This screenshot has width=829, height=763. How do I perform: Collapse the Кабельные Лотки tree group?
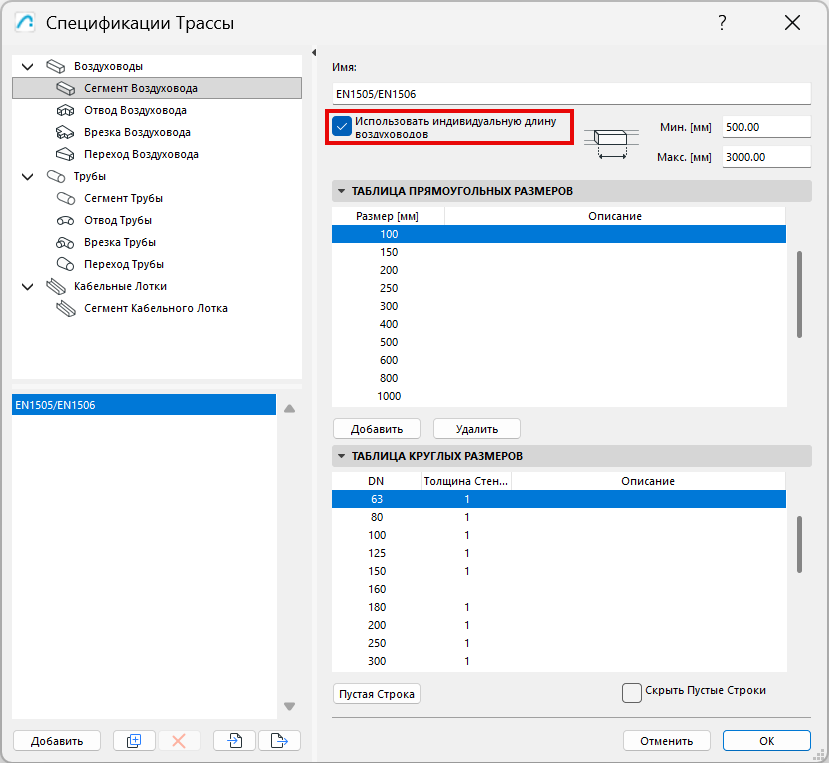(x=27, y=287)
